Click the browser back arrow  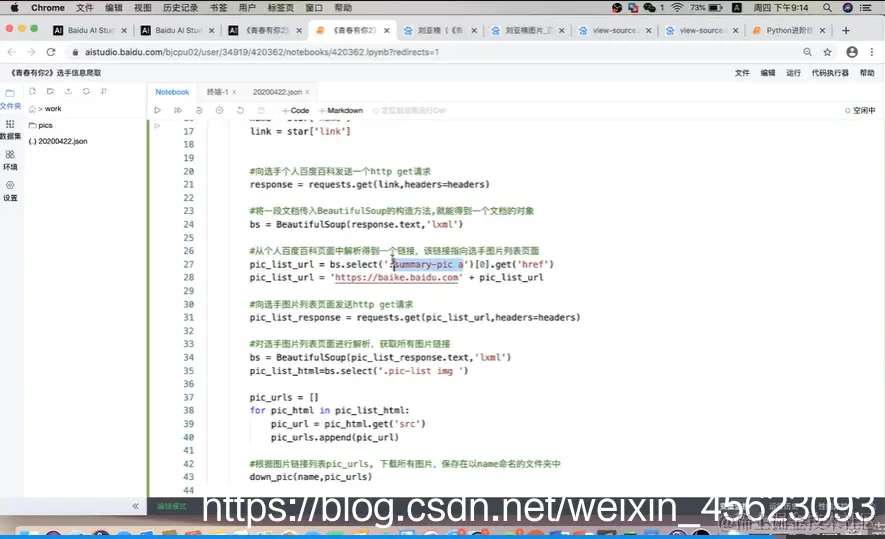[12, 52]
